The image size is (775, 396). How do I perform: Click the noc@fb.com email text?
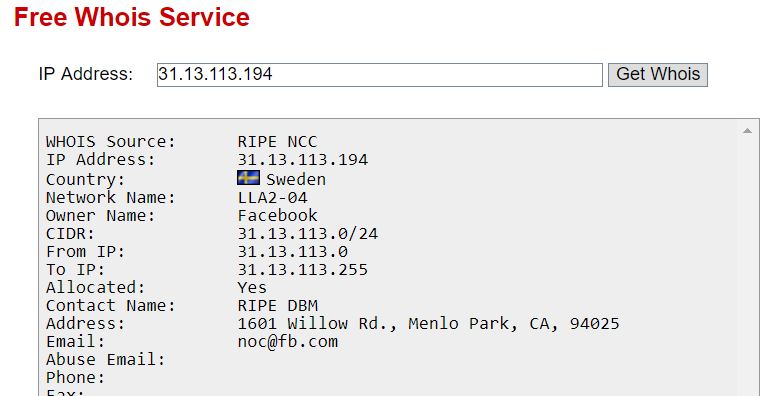point(288,342)
